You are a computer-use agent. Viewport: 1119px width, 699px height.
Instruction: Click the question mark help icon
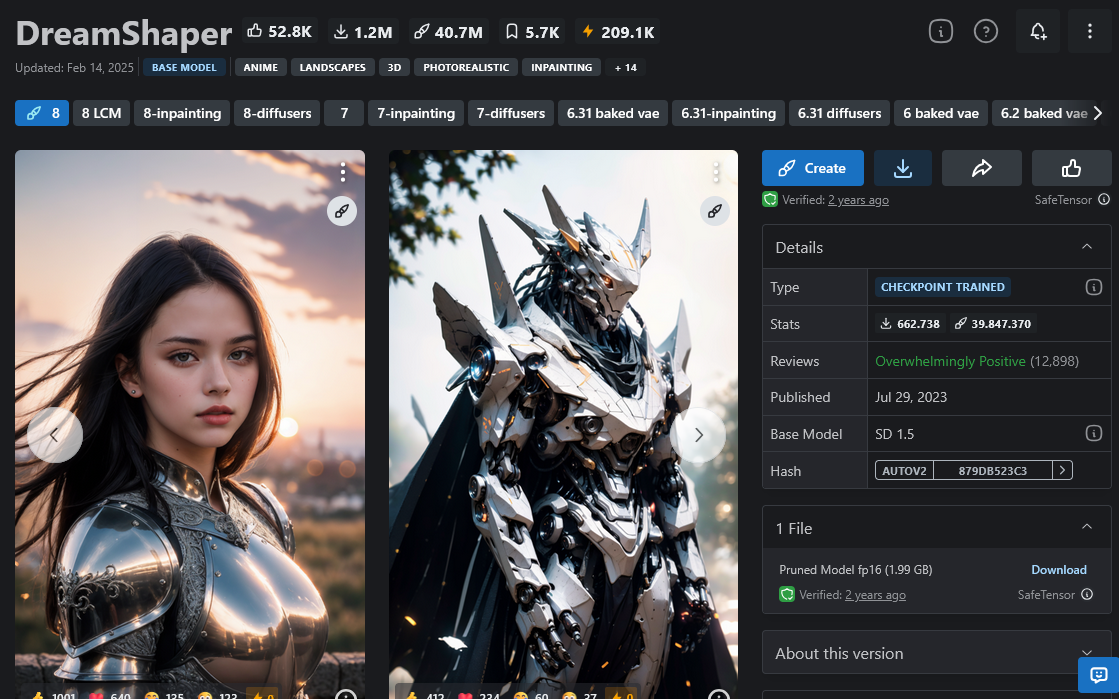pyautogui.click(x=986, y=32)
